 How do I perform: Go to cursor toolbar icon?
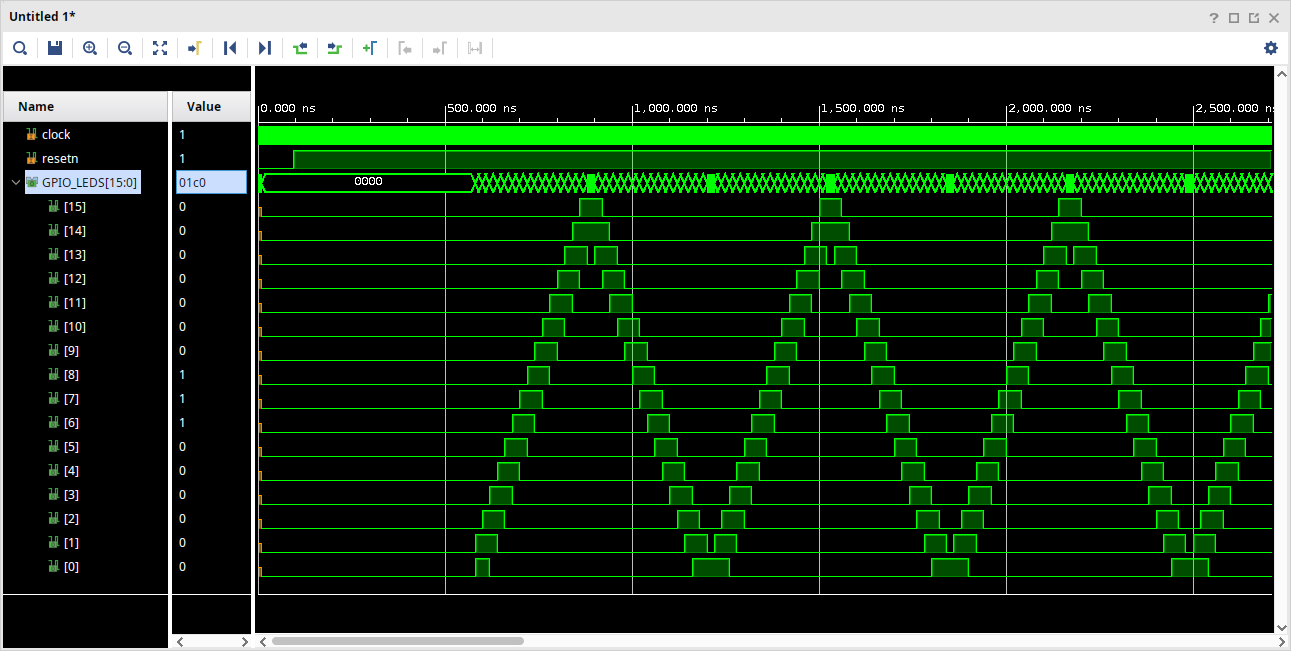195,48
